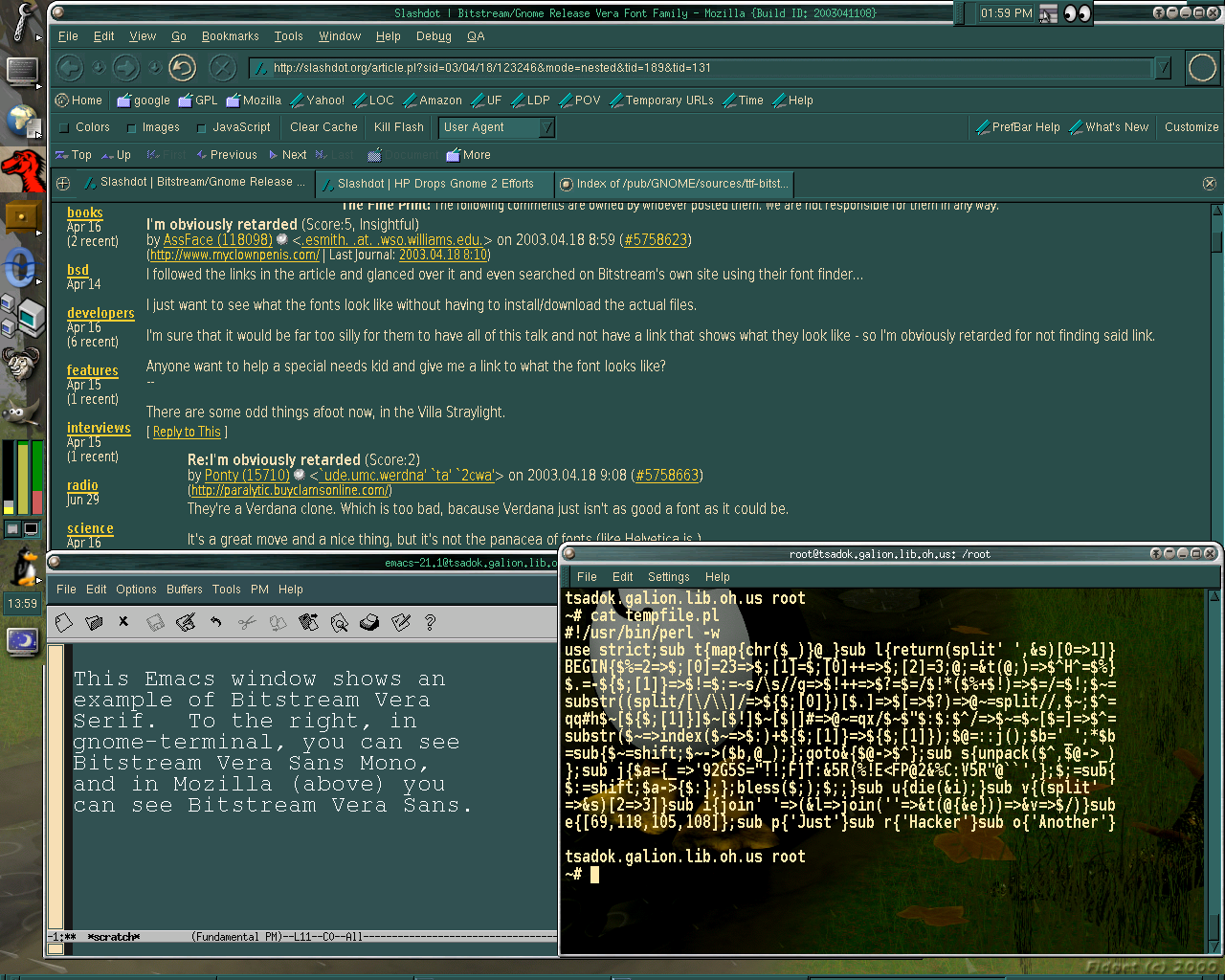The image size is (1225, 980).
Task: Open Mozilla's QA menu
Action: tap(476, 36)
